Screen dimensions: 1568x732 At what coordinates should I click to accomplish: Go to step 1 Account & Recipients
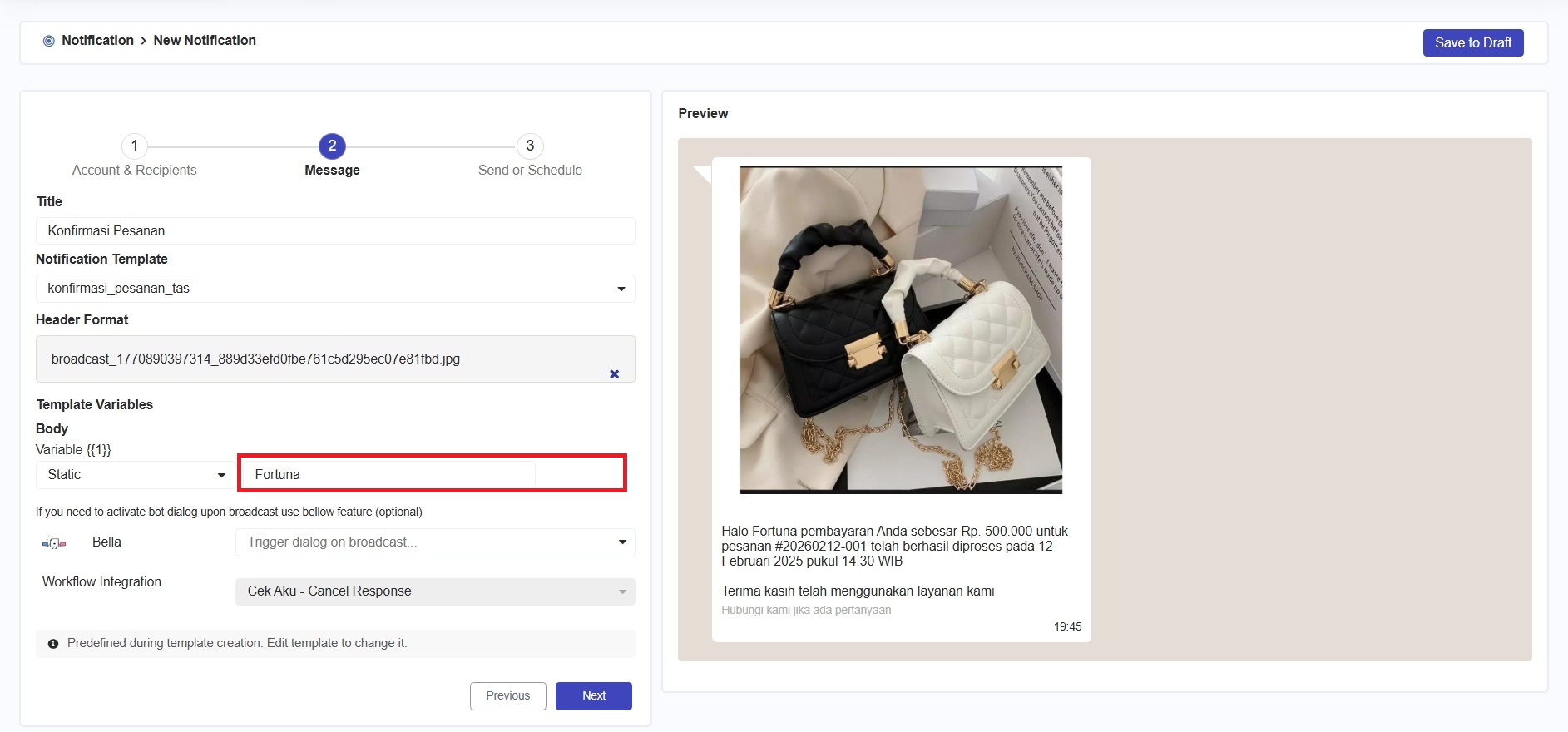pyautogui.click(x=135, y=146)
